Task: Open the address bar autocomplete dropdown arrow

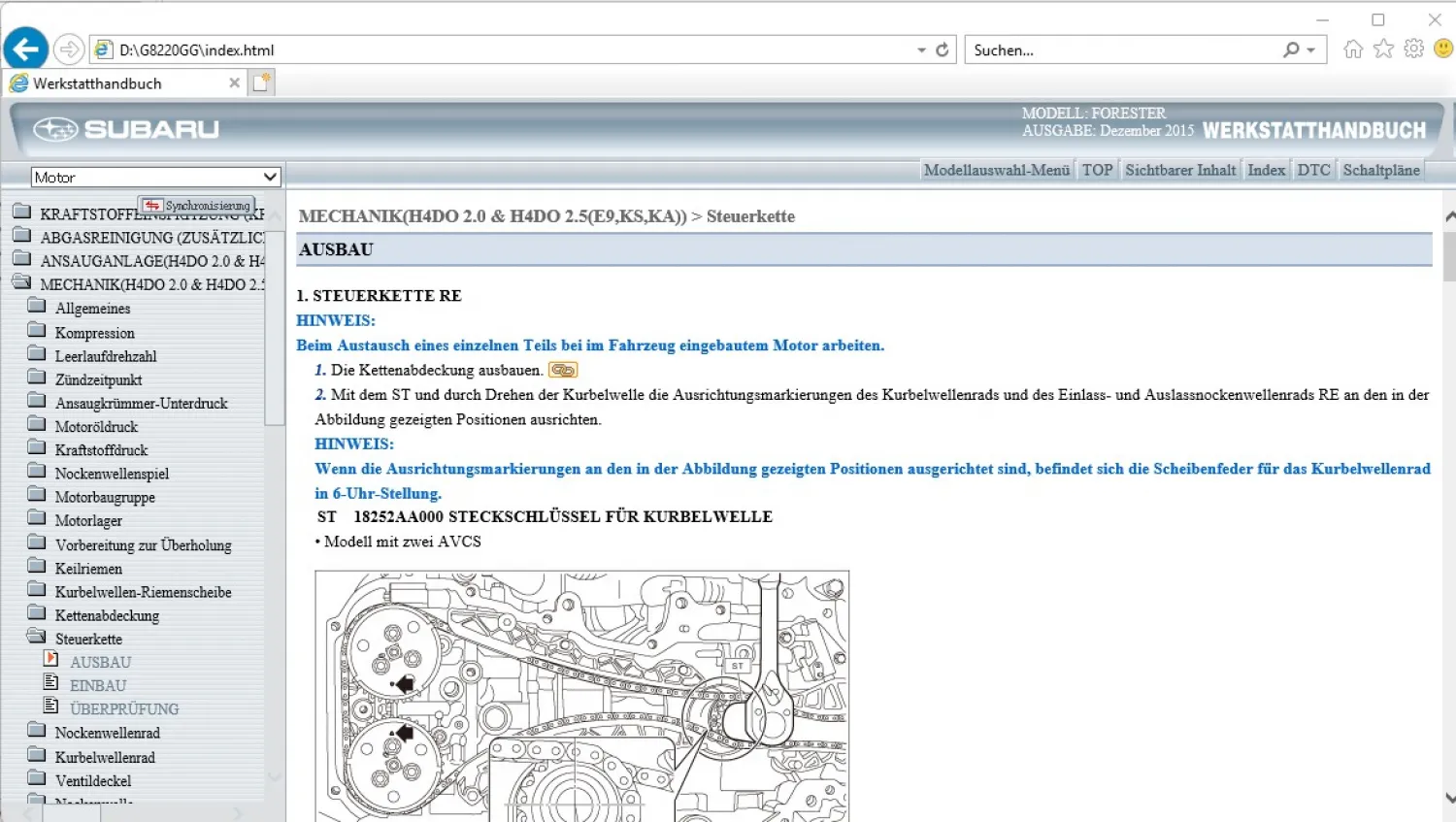Action: coord(919,48)
